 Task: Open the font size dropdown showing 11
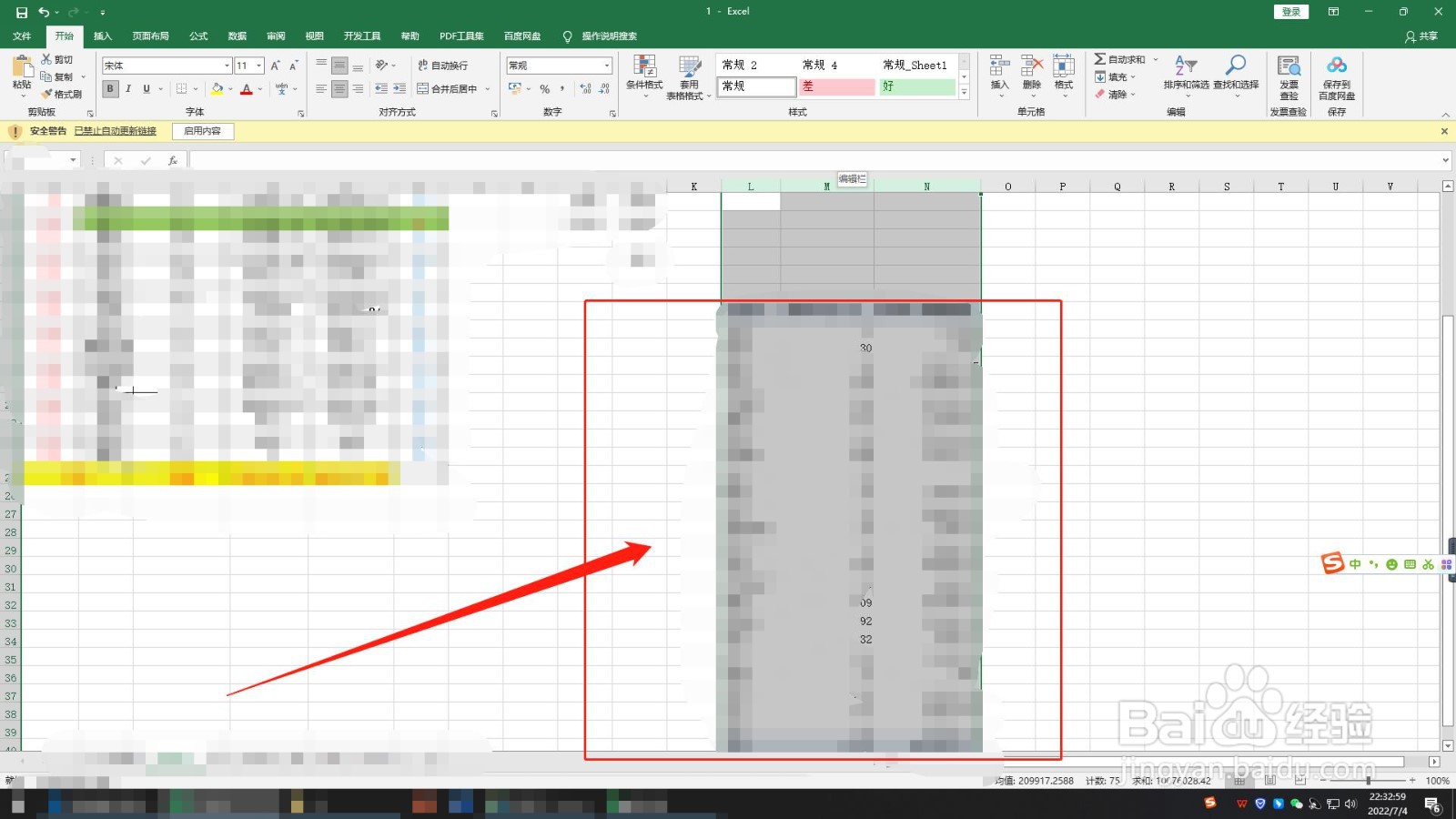tap(259, 66)
